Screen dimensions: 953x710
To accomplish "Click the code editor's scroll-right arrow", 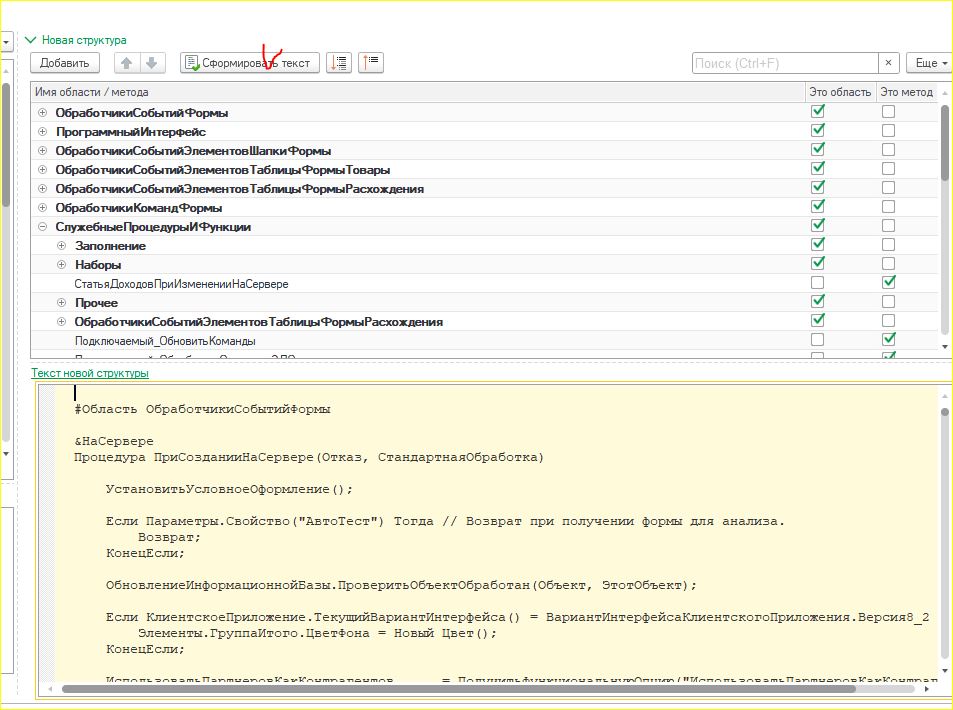I will point(927,689).
